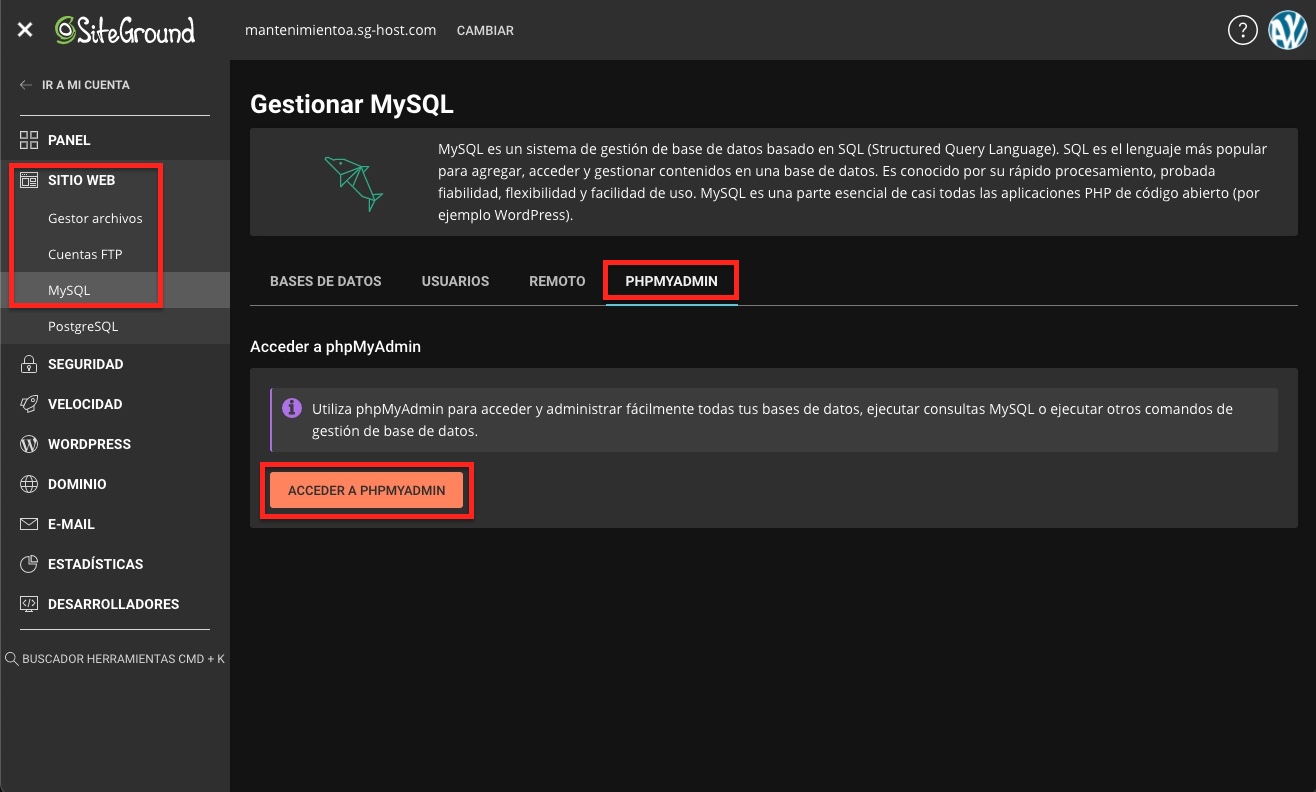Open the Usuarios tab
1316x792 pixels.
[x=455, y=281]
